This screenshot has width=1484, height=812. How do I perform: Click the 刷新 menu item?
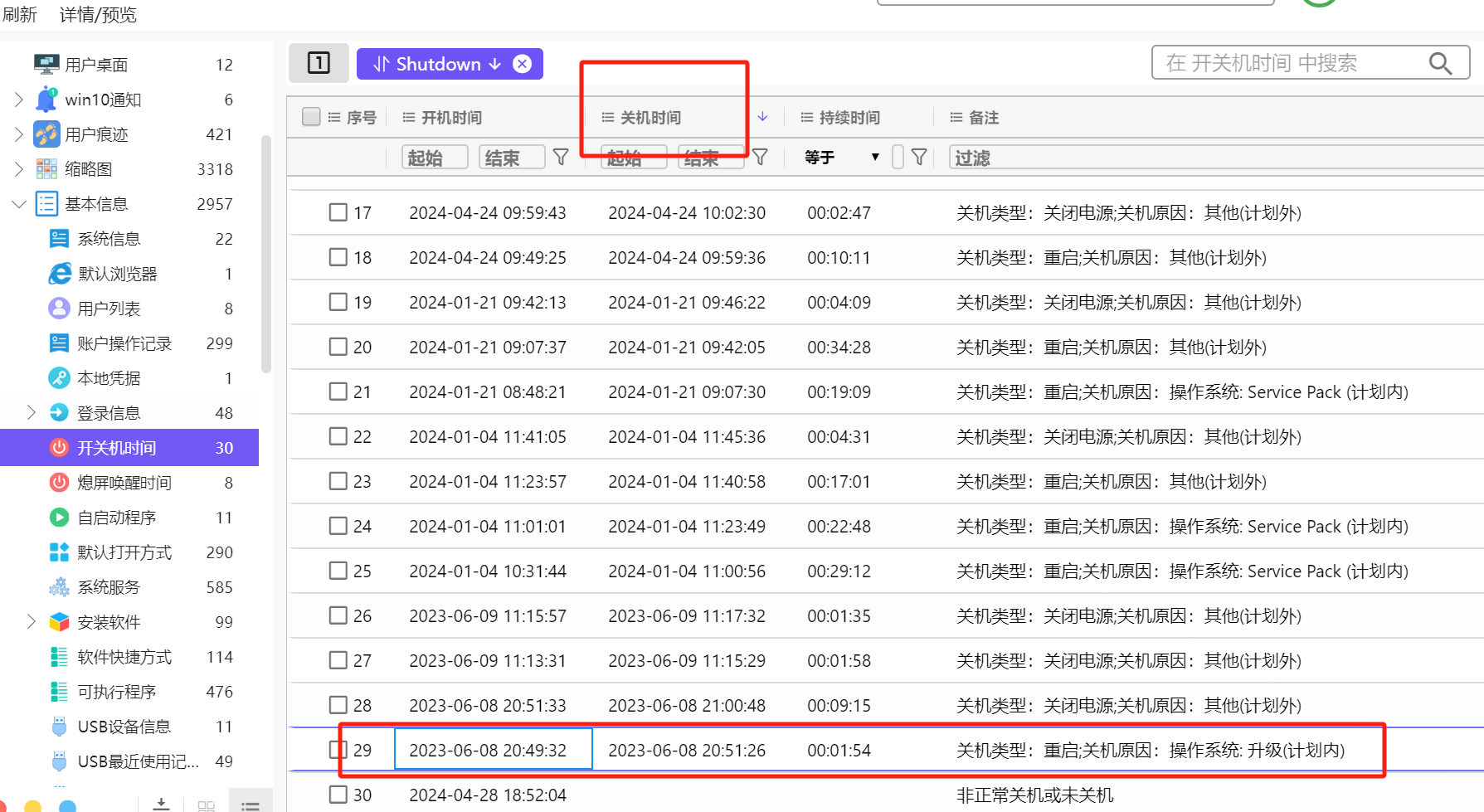tap(20, 15)
